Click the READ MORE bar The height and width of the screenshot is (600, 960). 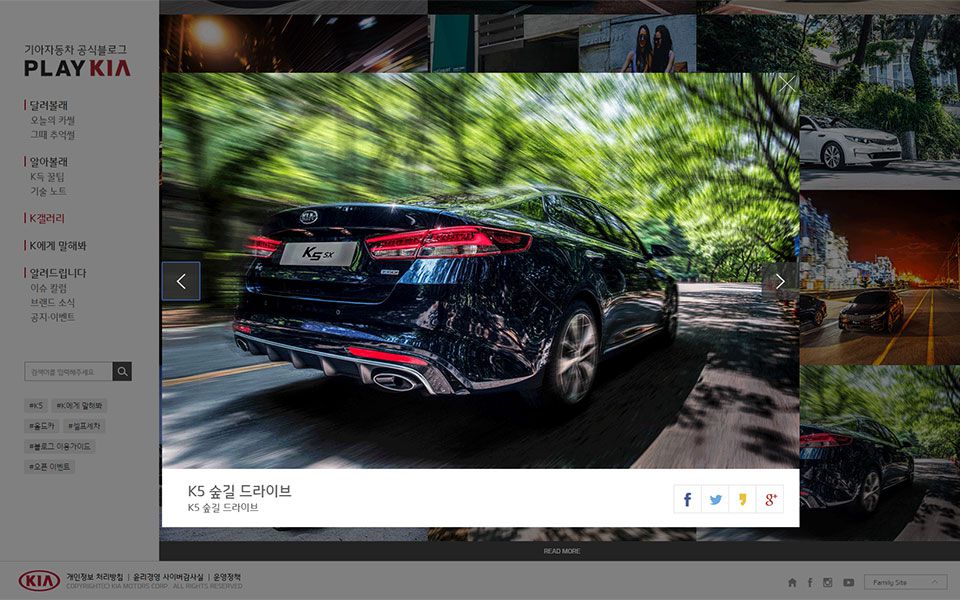(x=561, y=551)
